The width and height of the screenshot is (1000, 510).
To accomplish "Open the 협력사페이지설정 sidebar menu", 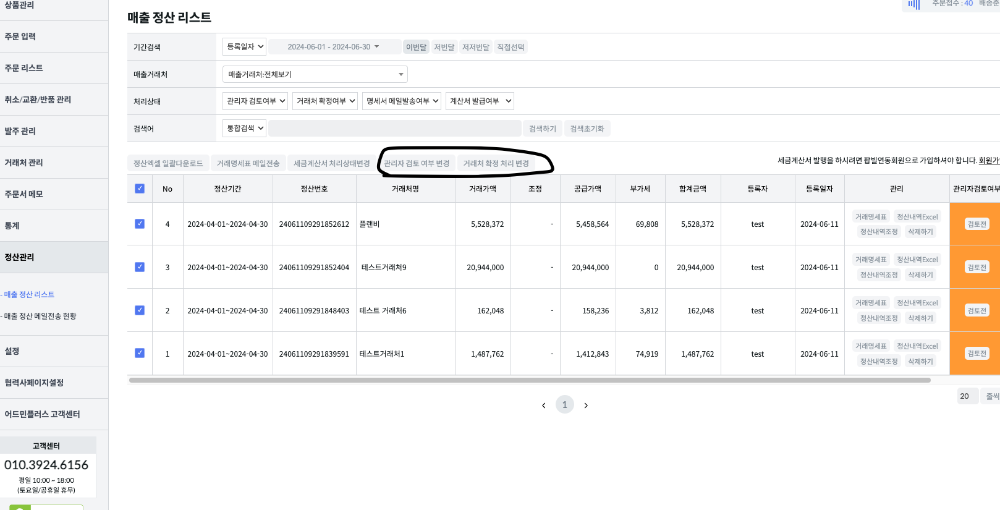I will 54,382.
